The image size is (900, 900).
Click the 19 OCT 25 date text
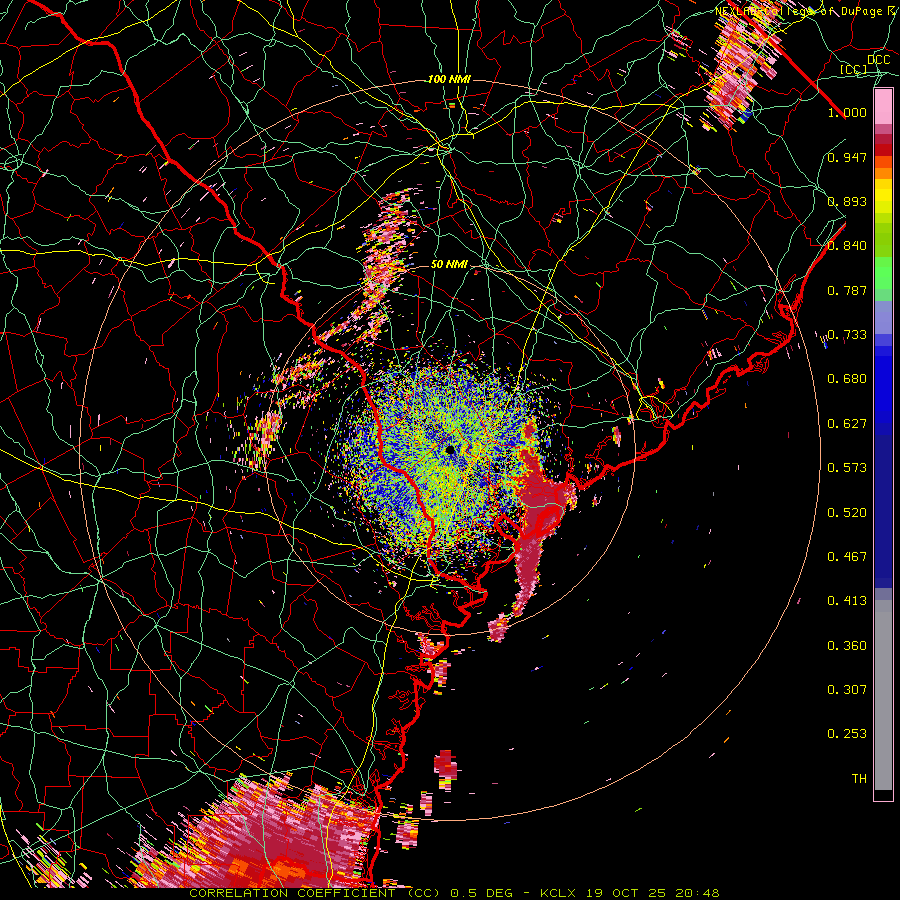pos(628,893)
